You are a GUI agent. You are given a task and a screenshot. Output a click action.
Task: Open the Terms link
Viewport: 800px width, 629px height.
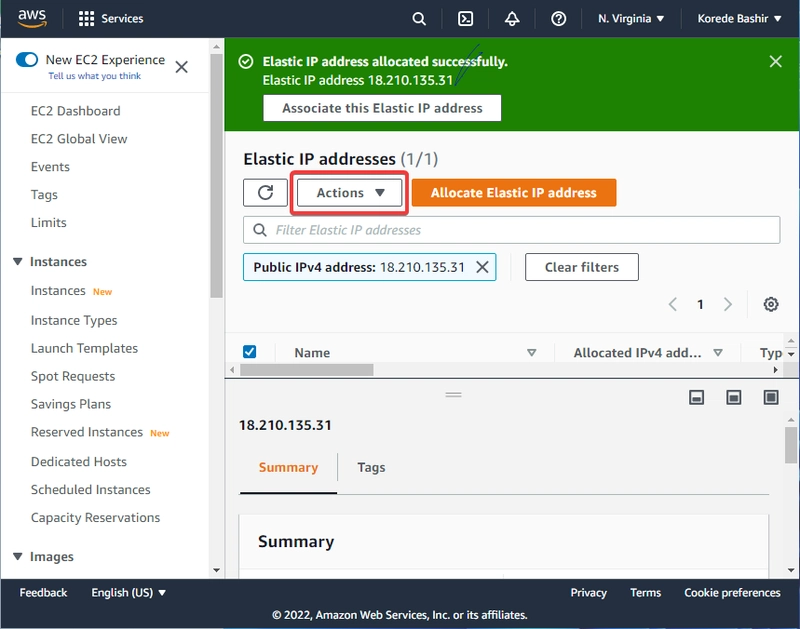645,593
